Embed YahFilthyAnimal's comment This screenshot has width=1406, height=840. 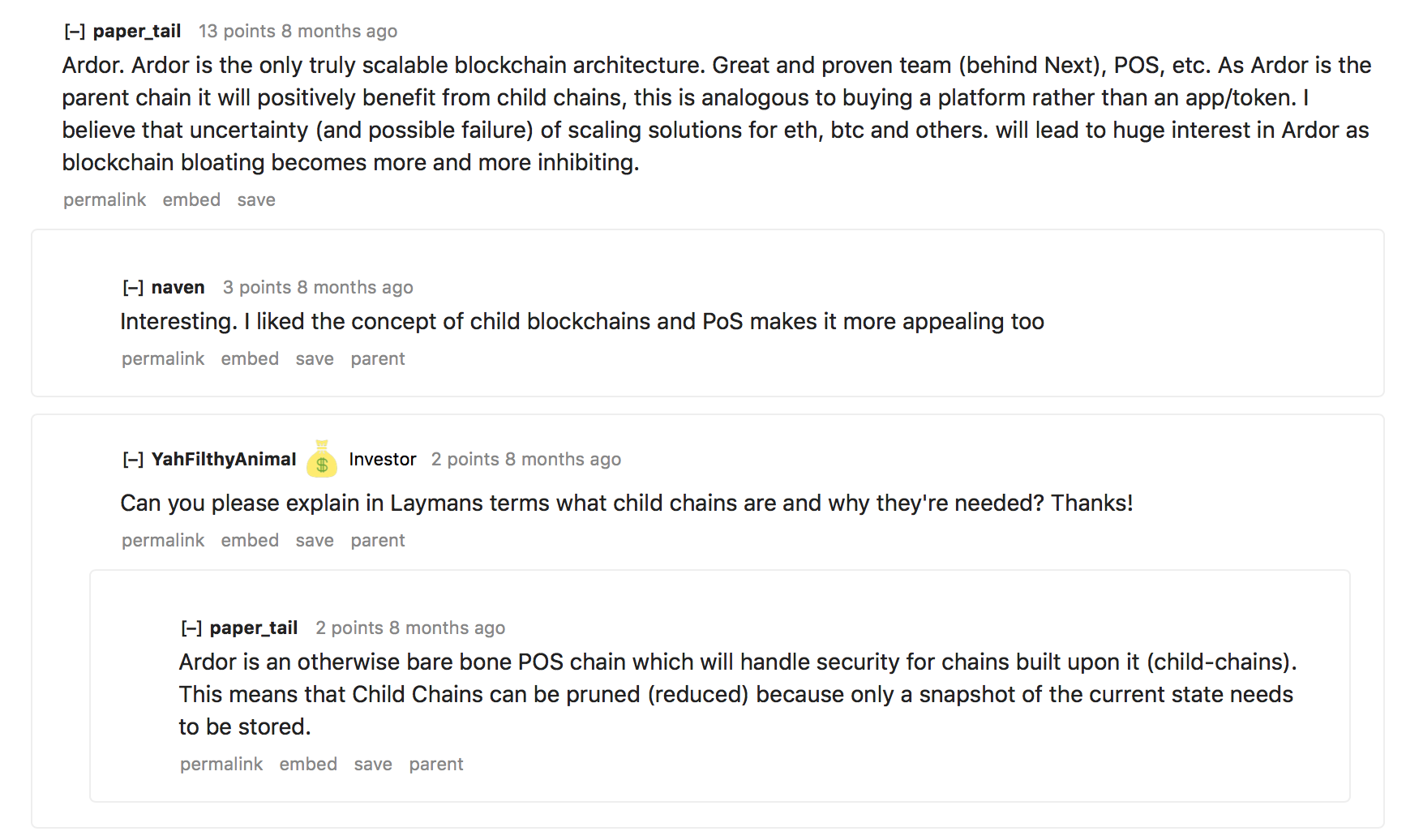click(x=250, y=541)
